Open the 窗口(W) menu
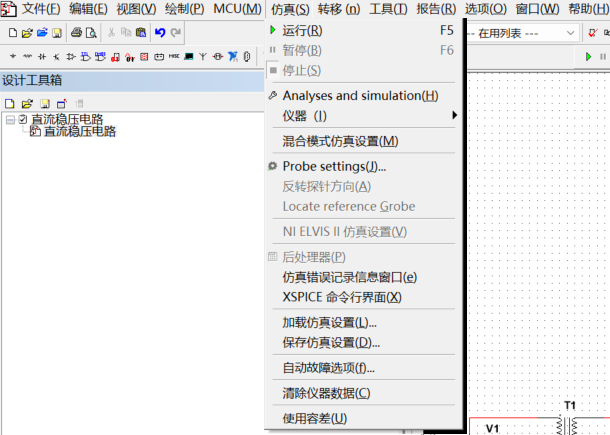 pos(538,9)
